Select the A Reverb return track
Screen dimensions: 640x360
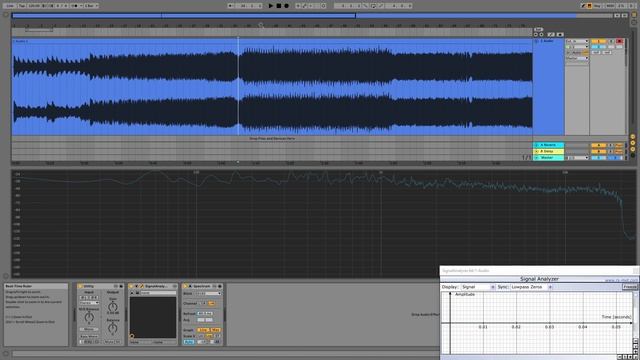tap(549, 145)
